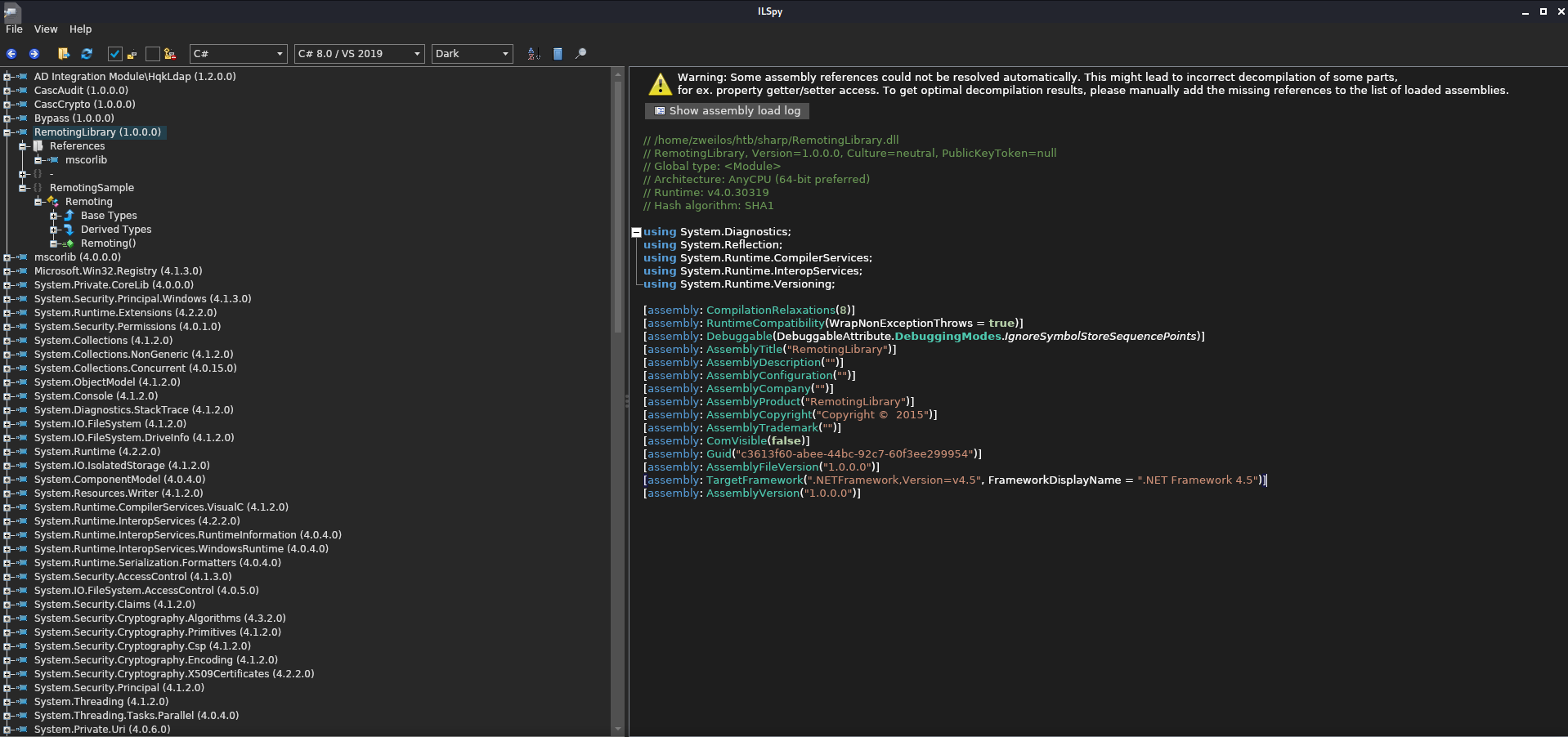Open the C# language dropdown

pyautogui.click(x=239, y=54)
